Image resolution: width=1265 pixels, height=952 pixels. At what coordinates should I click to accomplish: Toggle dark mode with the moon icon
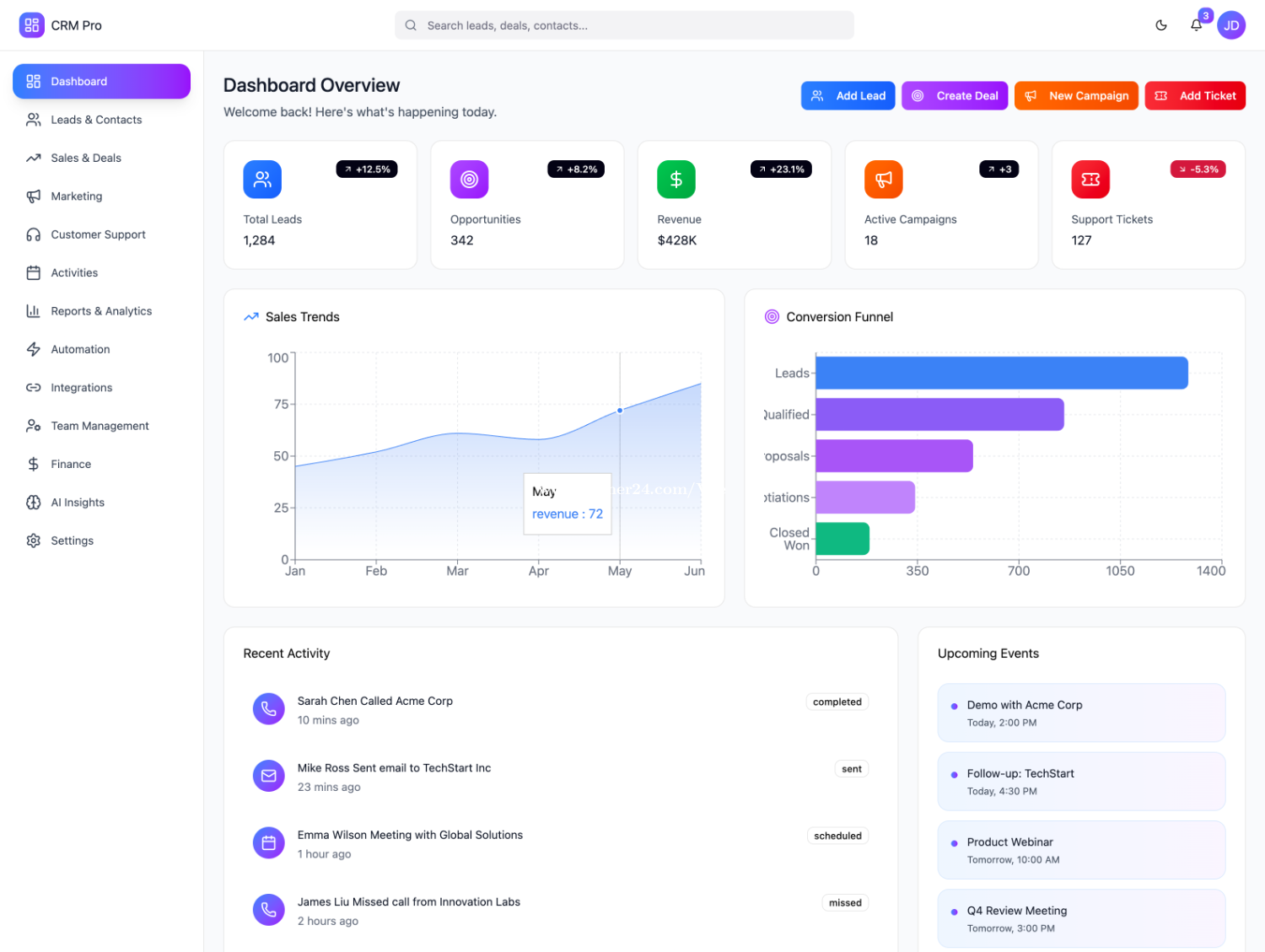(x=1161, y=25)
